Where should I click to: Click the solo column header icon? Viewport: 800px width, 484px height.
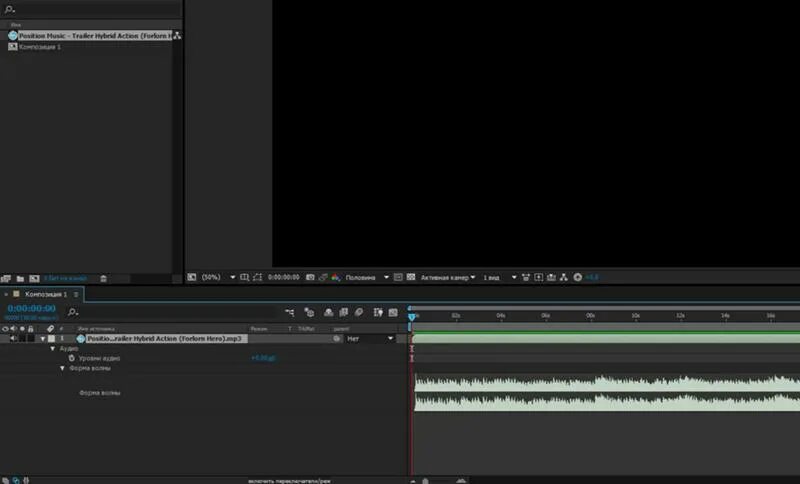pos(22,329)
